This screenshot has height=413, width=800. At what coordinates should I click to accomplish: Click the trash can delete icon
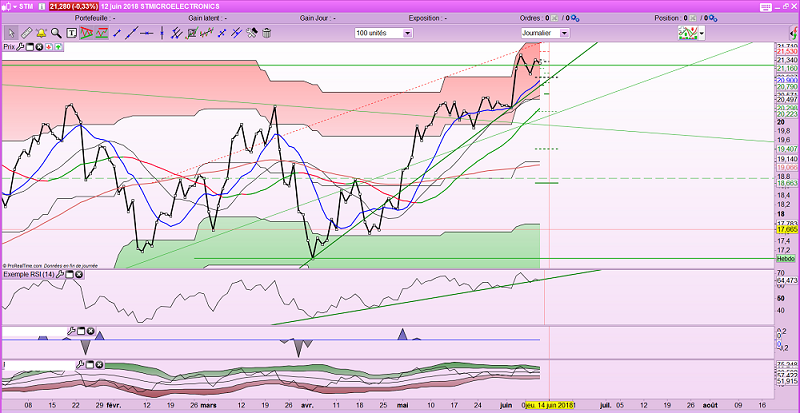[266, 33]
